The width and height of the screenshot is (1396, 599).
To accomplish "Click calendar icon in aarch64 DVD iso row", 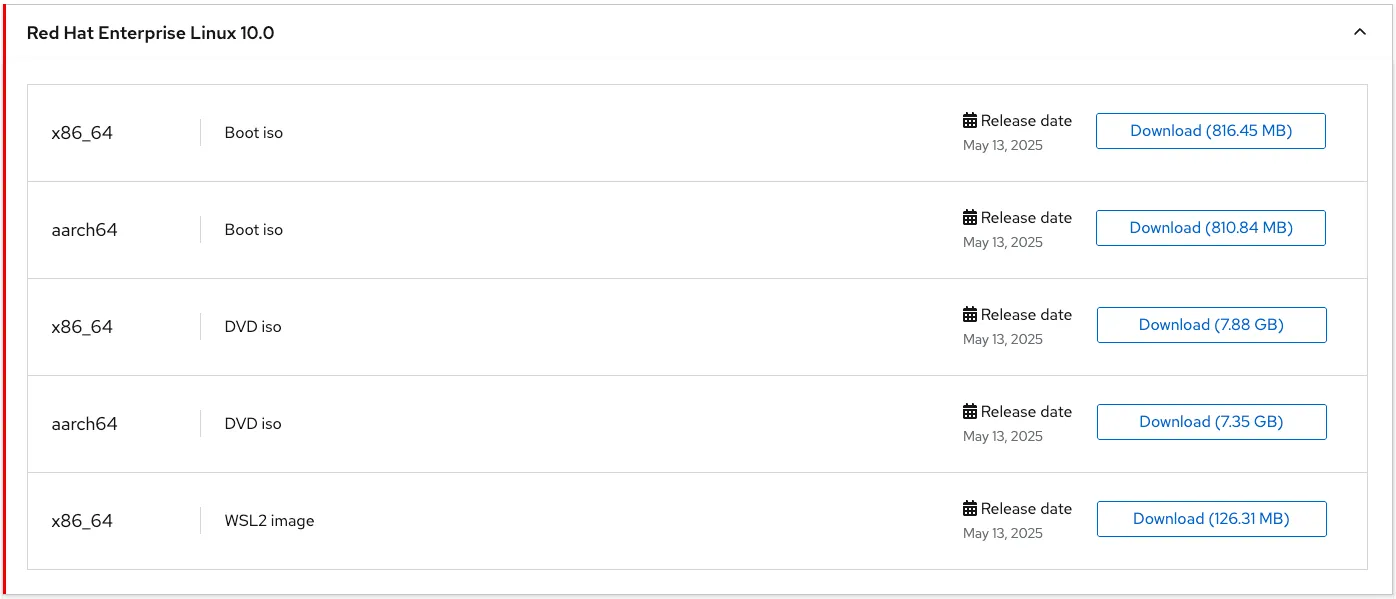I will (970, 412).
